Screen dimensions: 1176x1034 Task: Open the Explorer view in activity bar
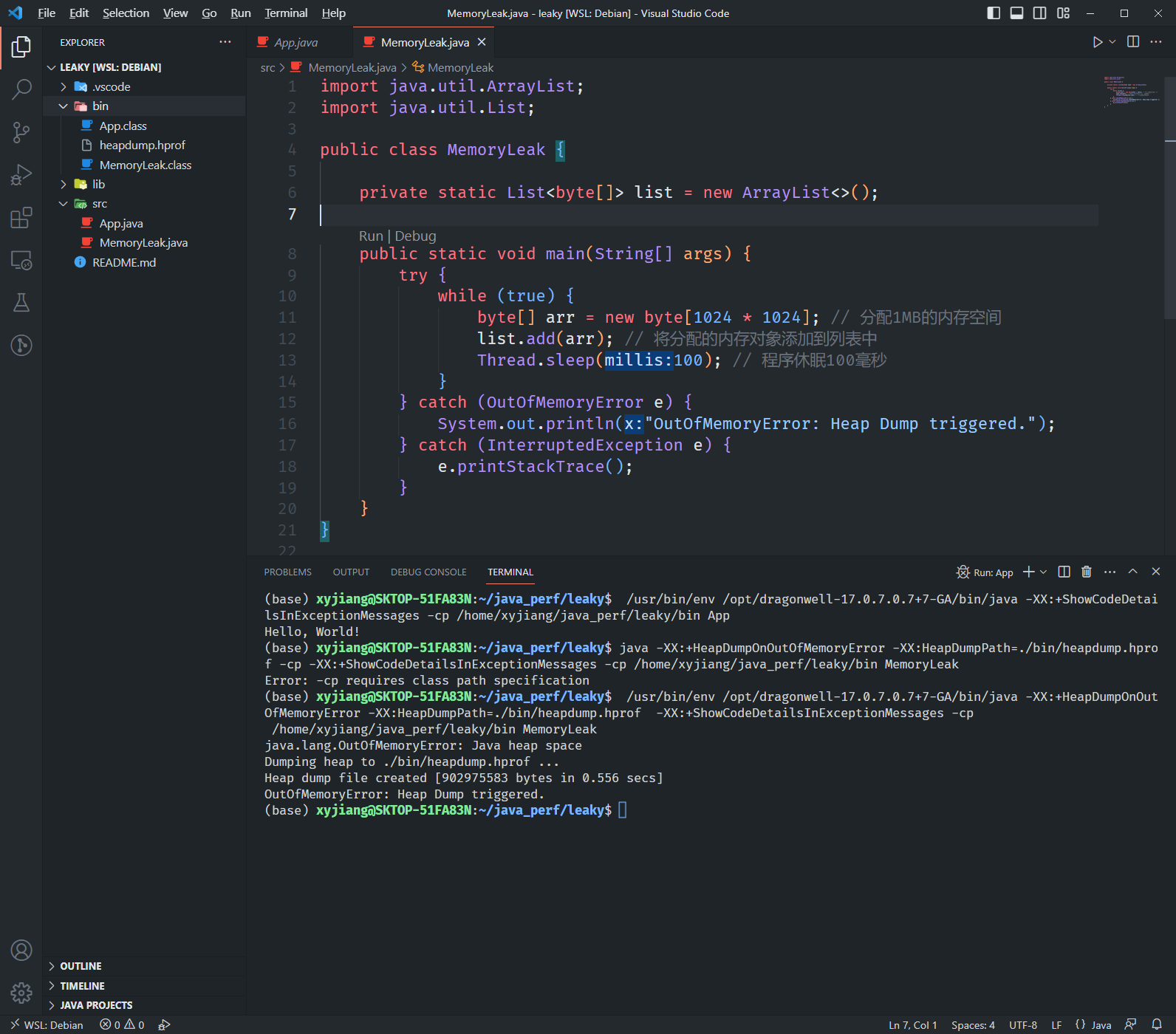click(21, 47)
